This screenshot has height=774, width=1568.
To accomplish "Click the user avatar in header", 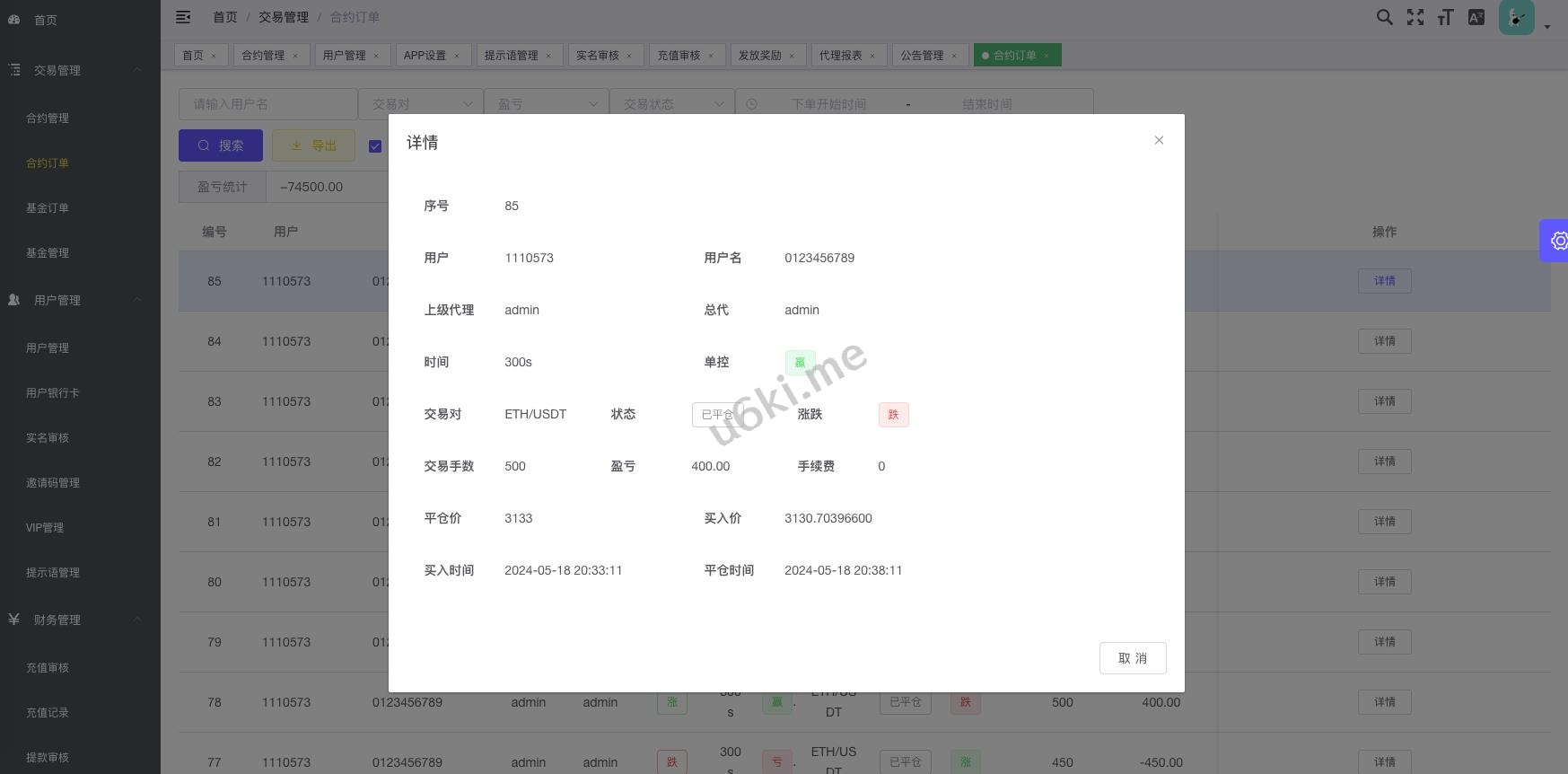I will point(1516,17).
